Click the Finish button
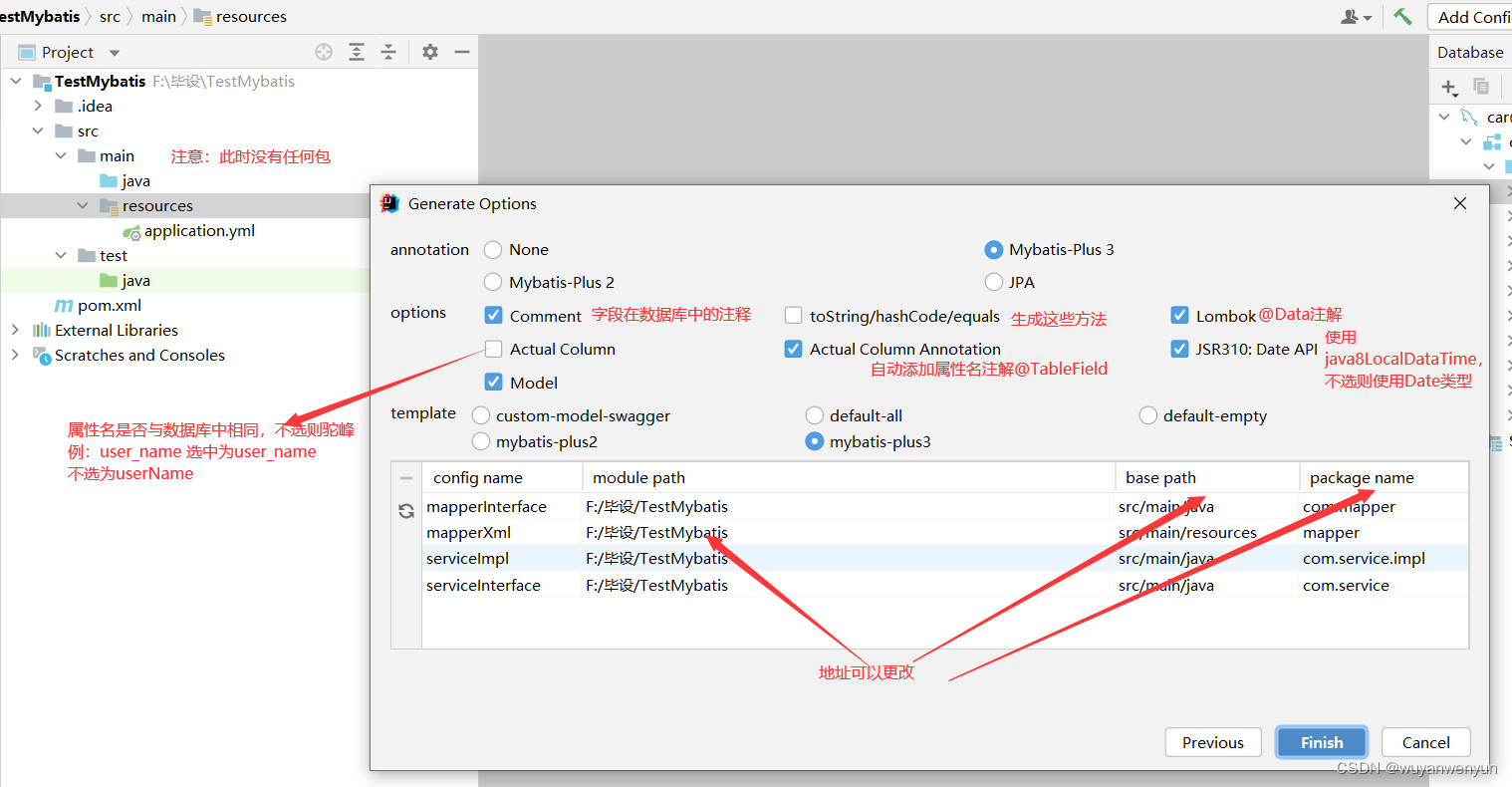This screenshot has height=787, width=1512. click(1322, 742)
